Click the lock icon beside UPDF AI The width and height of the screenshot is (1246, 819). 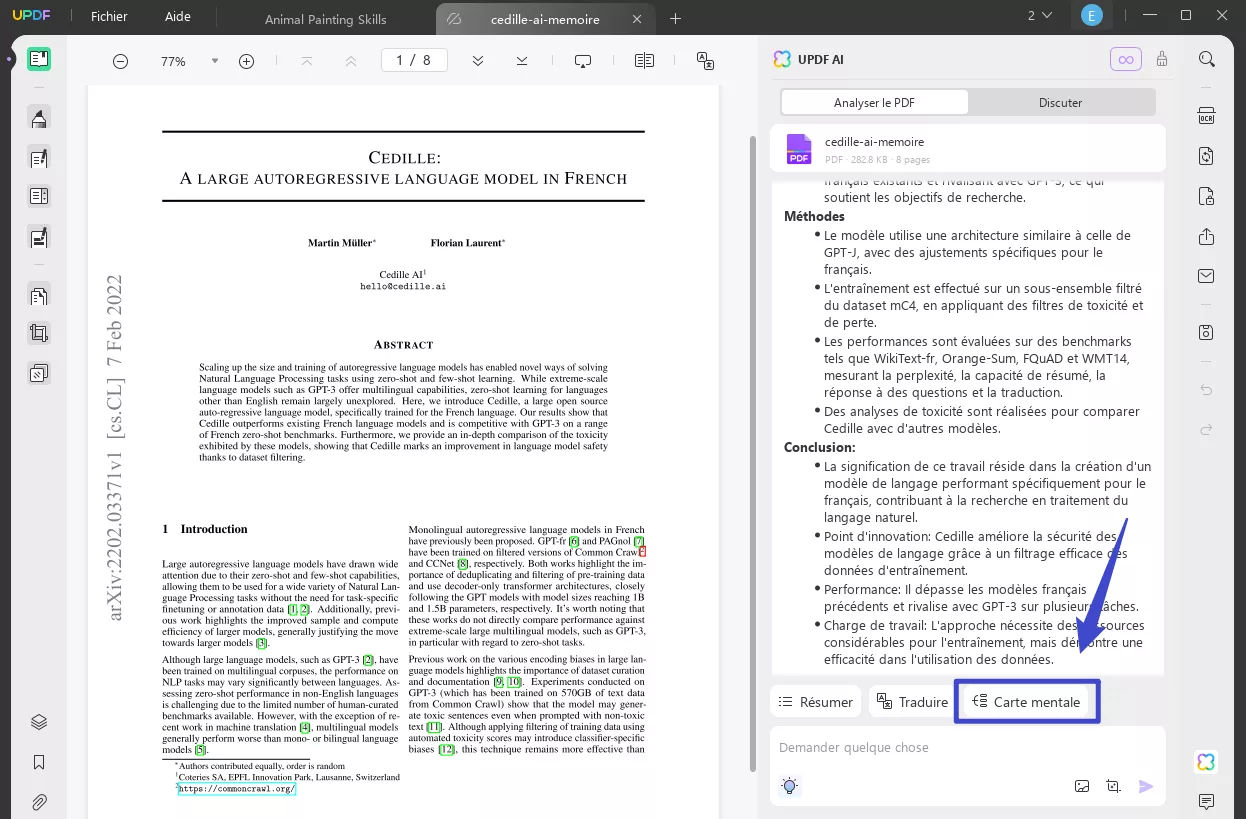(1162, 60)
